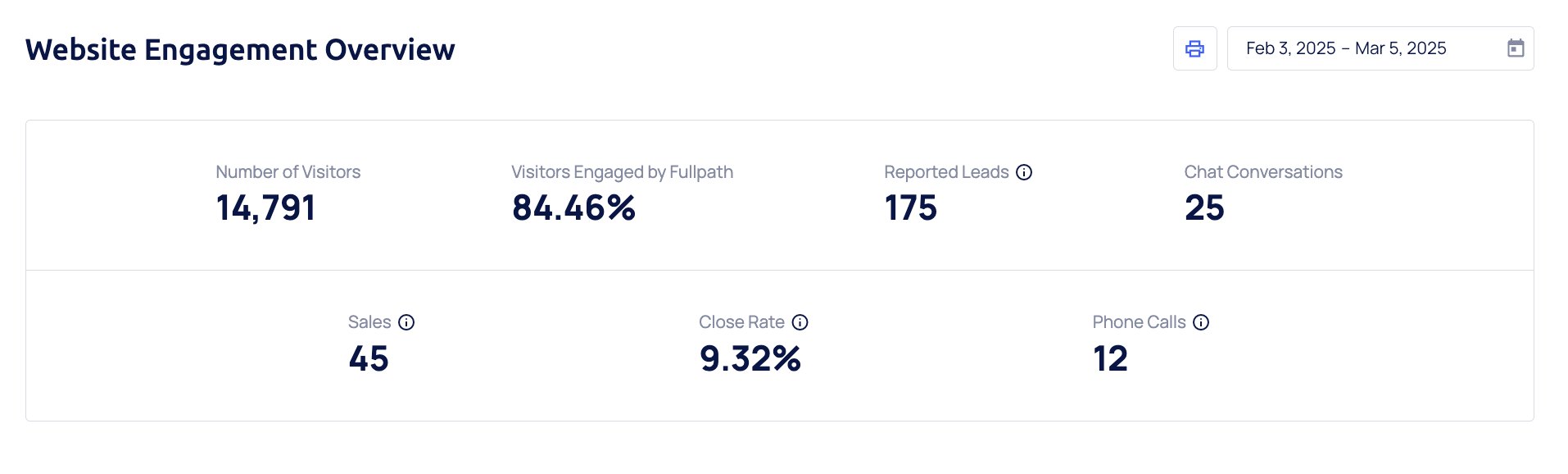Click the Close Rate info icon
The height and width of the screenshot is (474, 1568).
tap(800, 322)
